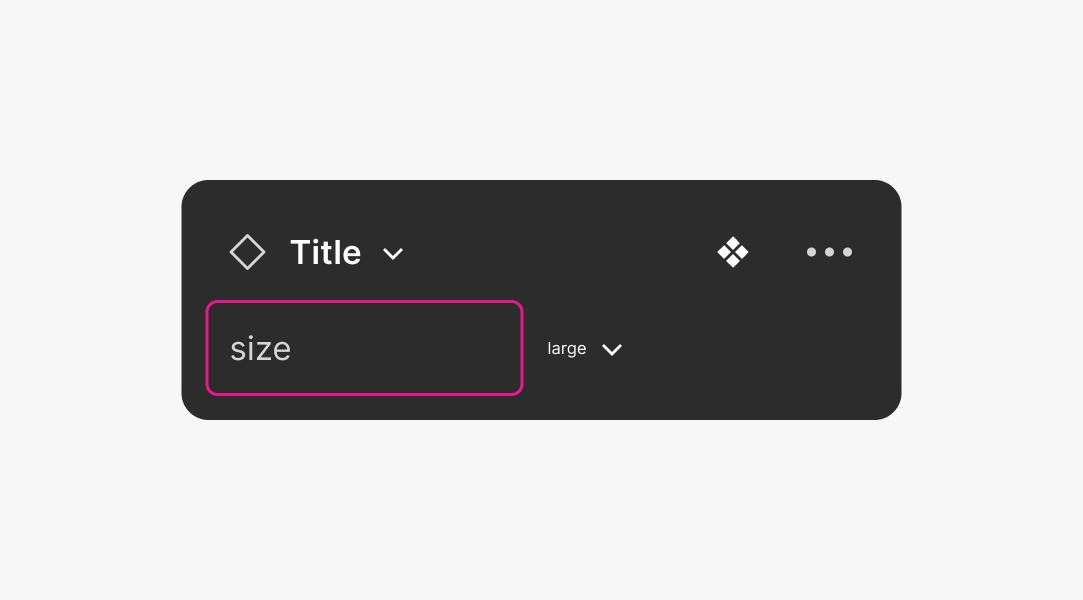Click the bottom diamond of the component icon

click(733, 262)
